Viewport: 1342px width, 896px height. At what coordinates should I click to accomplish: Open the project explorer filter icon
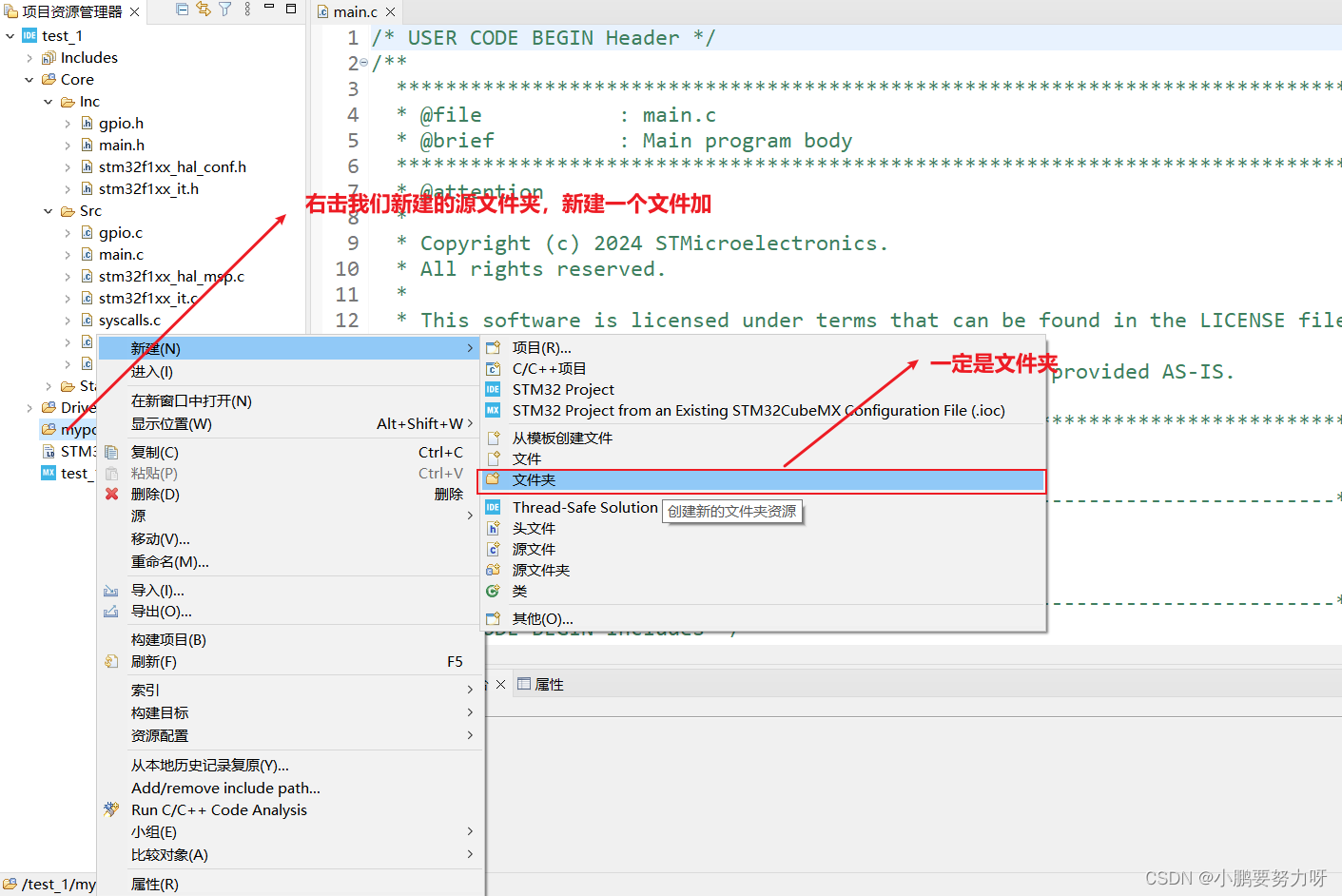click(x=225, y=10)
